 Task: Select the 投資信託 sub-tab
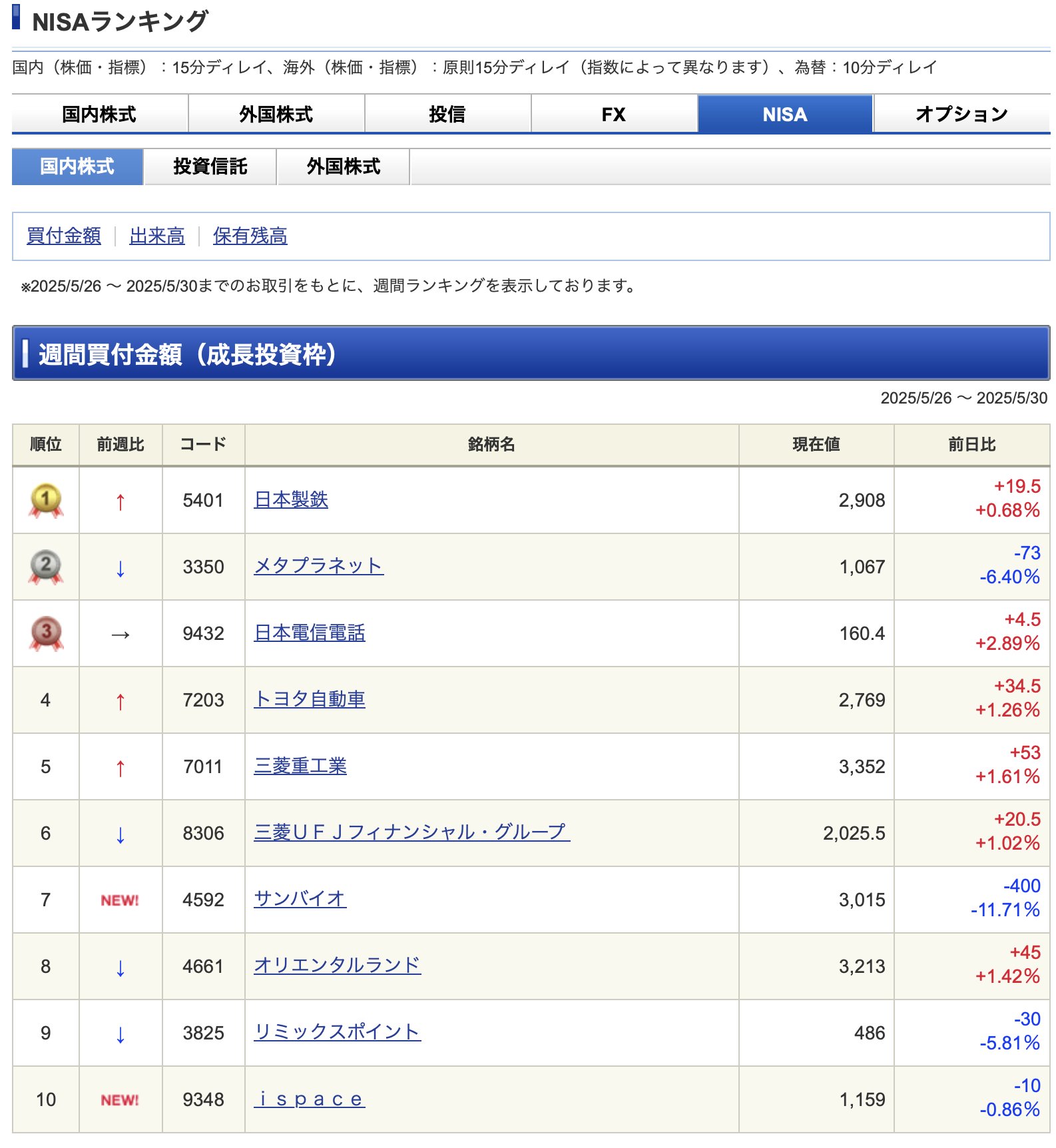click(210, 166)
